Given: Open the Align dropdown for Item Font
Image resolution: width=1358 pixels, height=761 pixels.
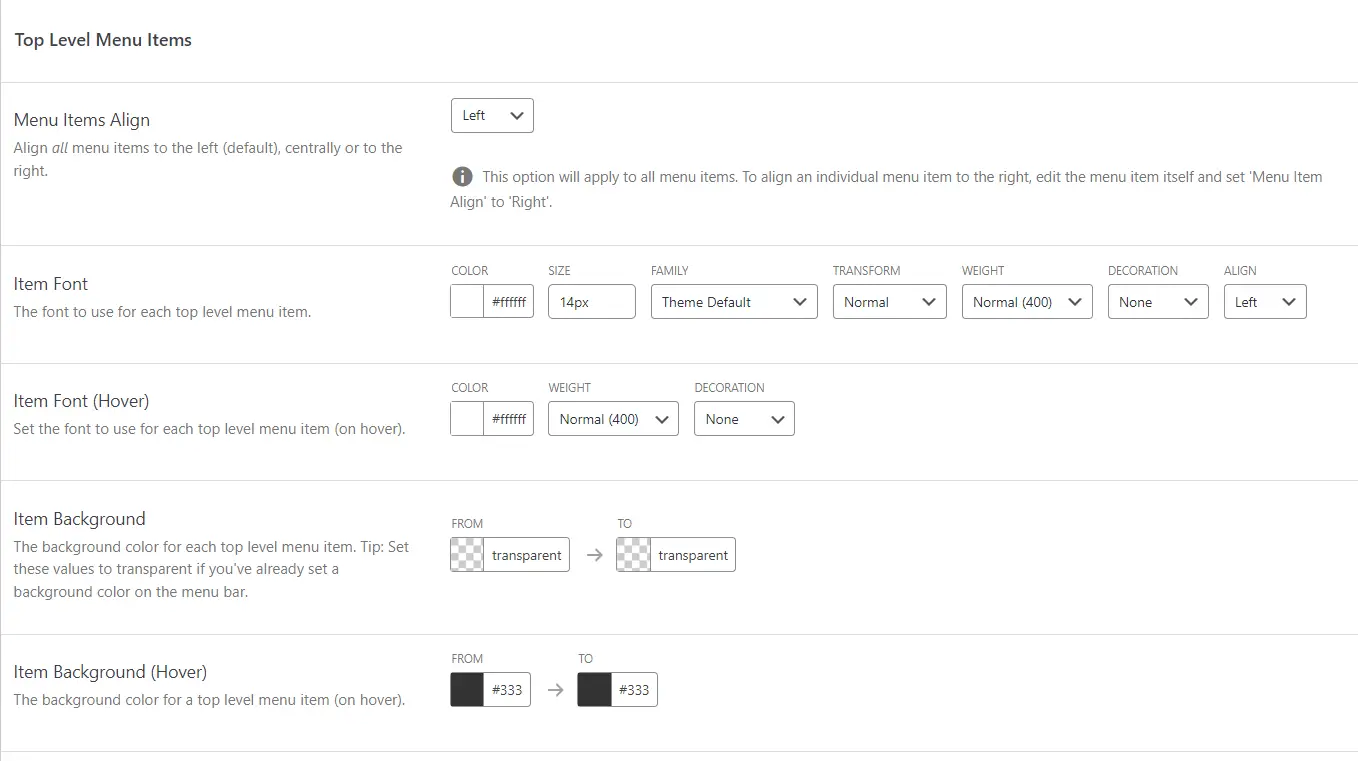Looking at the screenshot, I should 1265,301.
